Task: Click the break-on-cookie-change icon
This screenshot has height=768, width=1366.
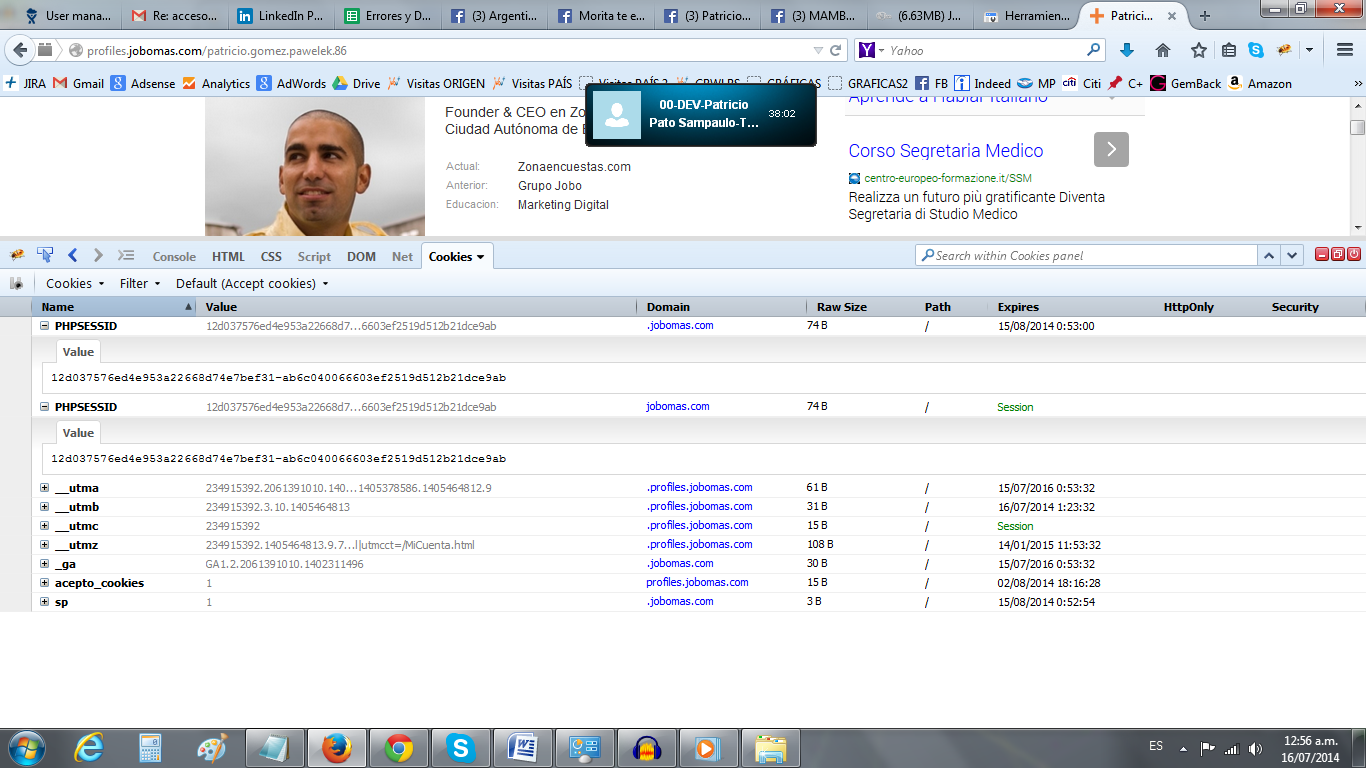Action: click(x=16, y=284)
